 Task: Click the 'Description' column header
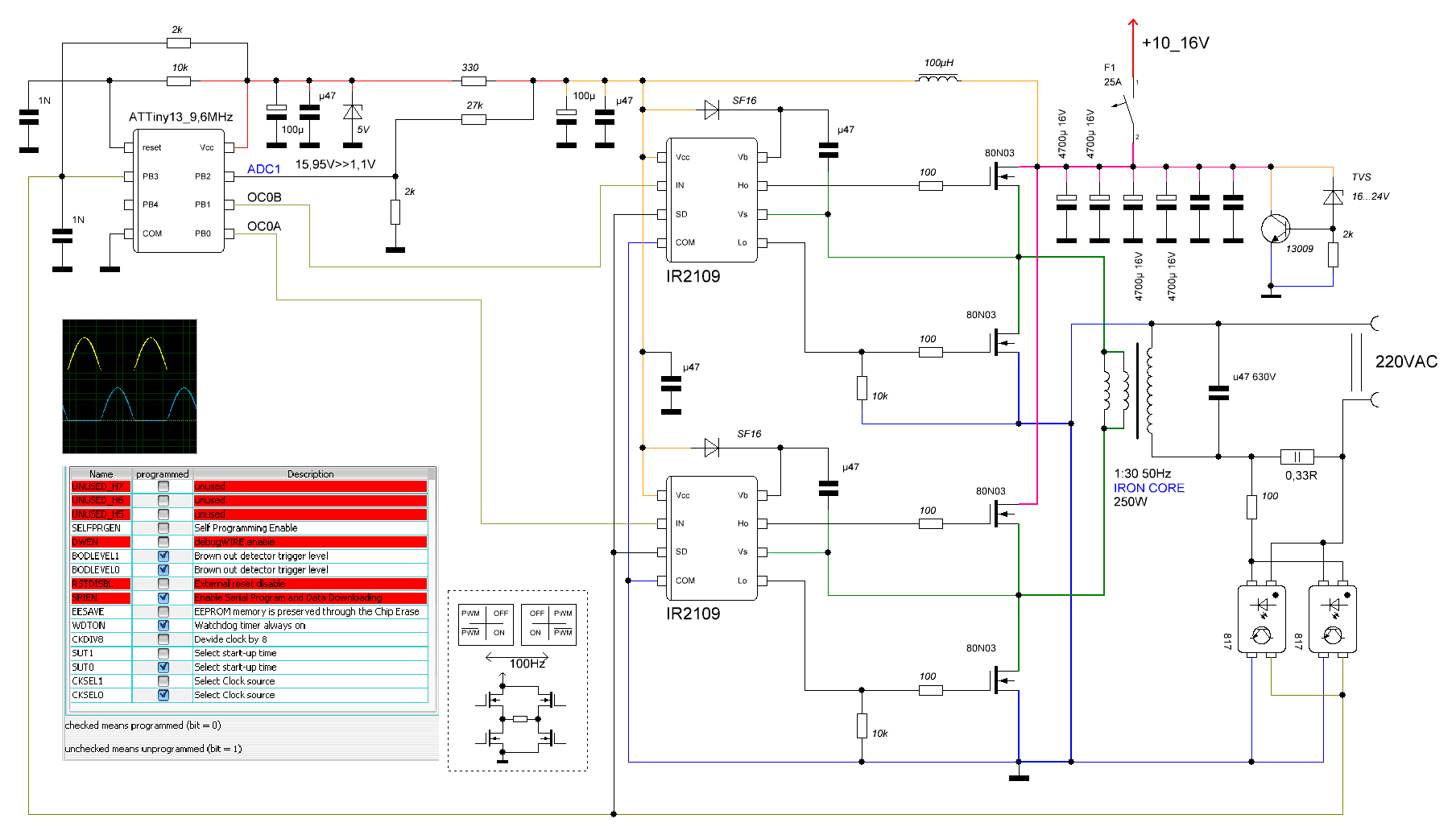point(311,474)
